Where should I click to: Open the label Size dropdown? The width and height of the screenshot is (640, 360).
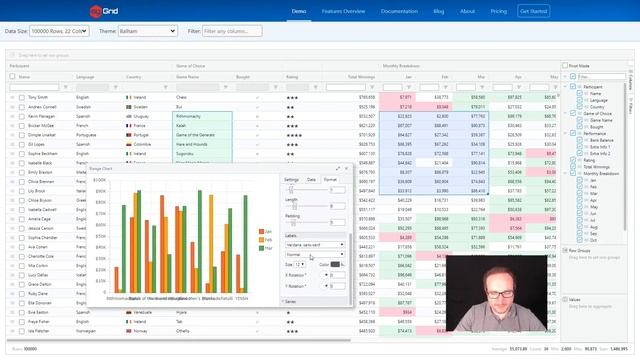(x=300, y=264)
